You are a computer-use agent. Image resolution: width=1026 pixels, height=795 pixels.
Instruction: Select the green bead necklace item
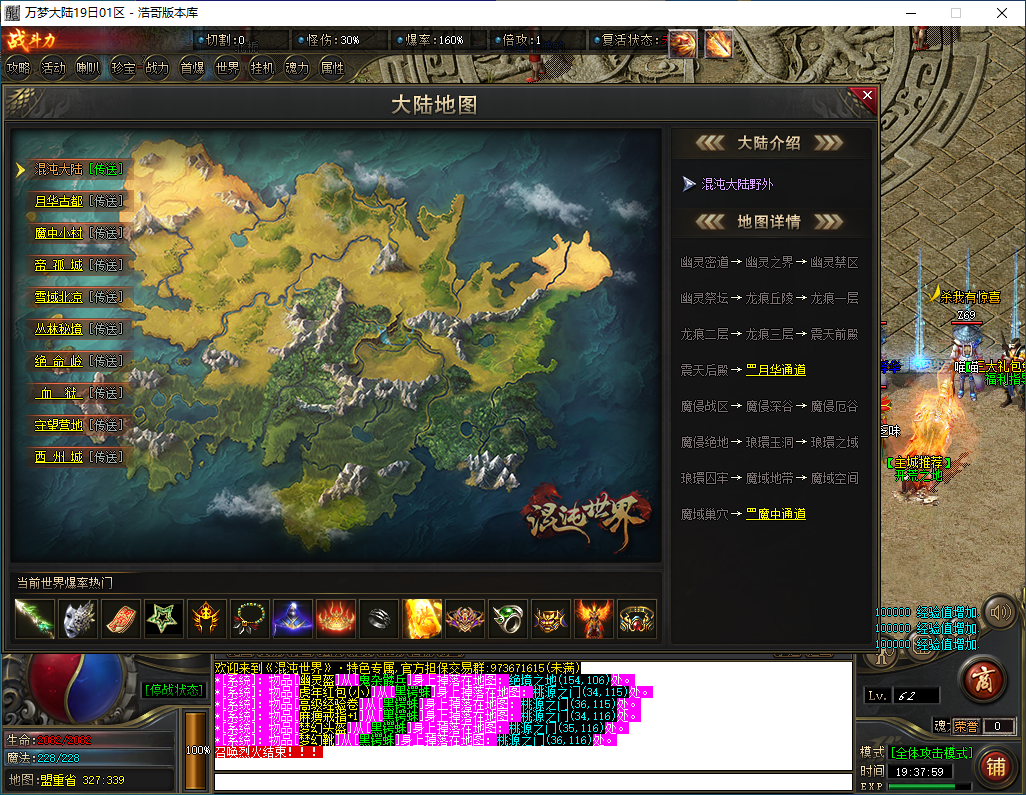[x=250, y=618]
